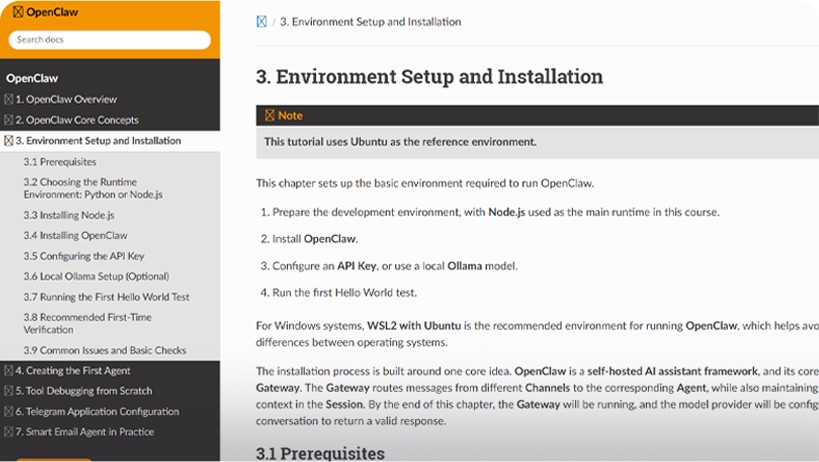
Task: Select 3. Environment Setup and Installation entry
Action: point(98,140)
